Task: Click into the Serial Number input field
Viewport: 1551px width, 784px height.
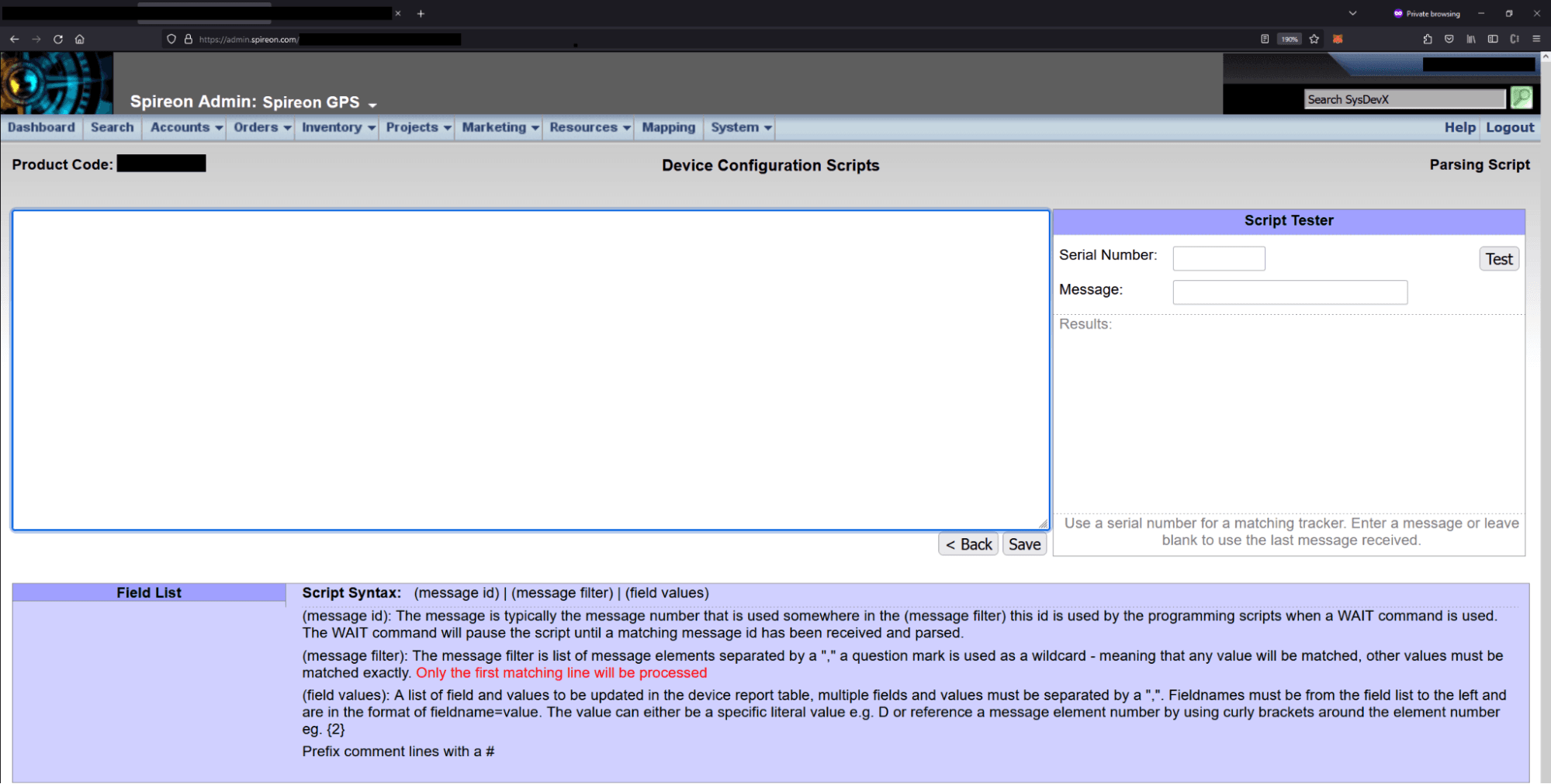Action: click(1218, 258)
